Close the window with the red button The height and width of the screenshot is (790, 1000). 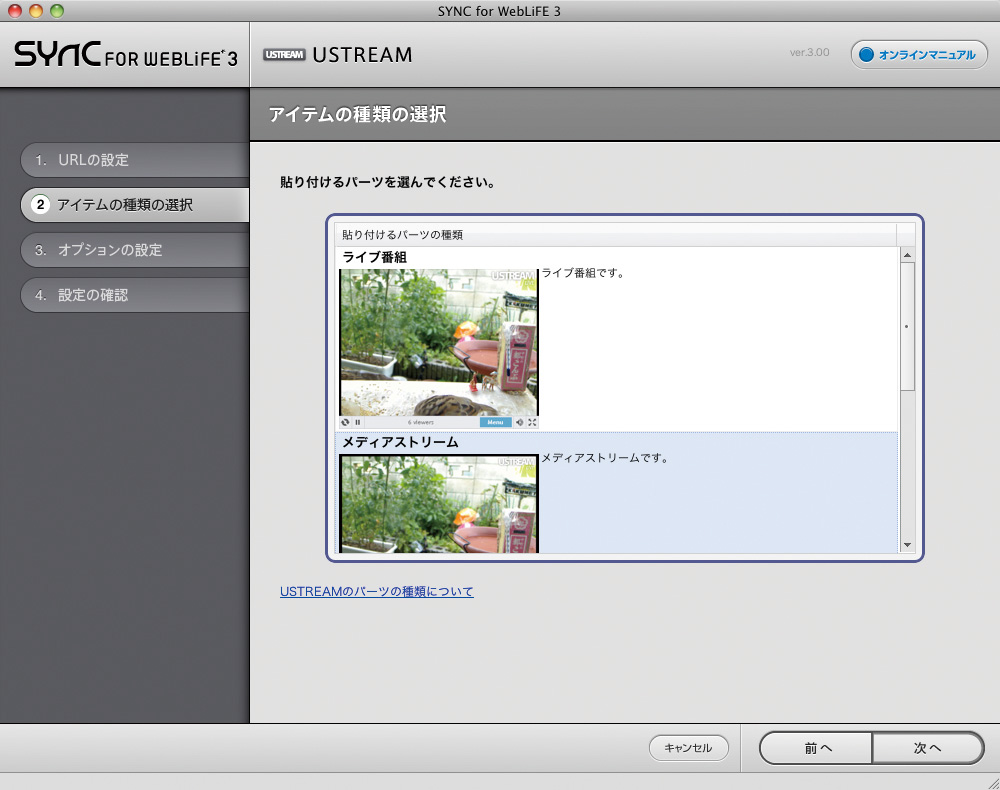(15, 11)
